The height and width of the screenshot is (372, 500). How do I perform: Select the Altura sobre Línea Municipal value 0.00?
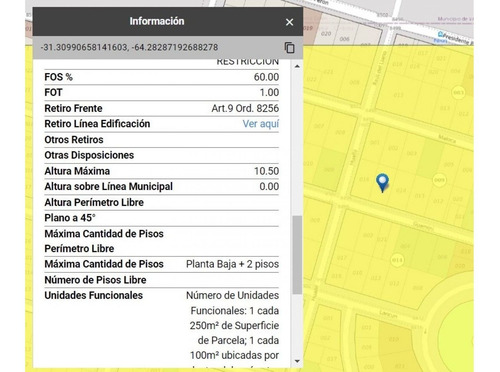[x=269, y=186]
